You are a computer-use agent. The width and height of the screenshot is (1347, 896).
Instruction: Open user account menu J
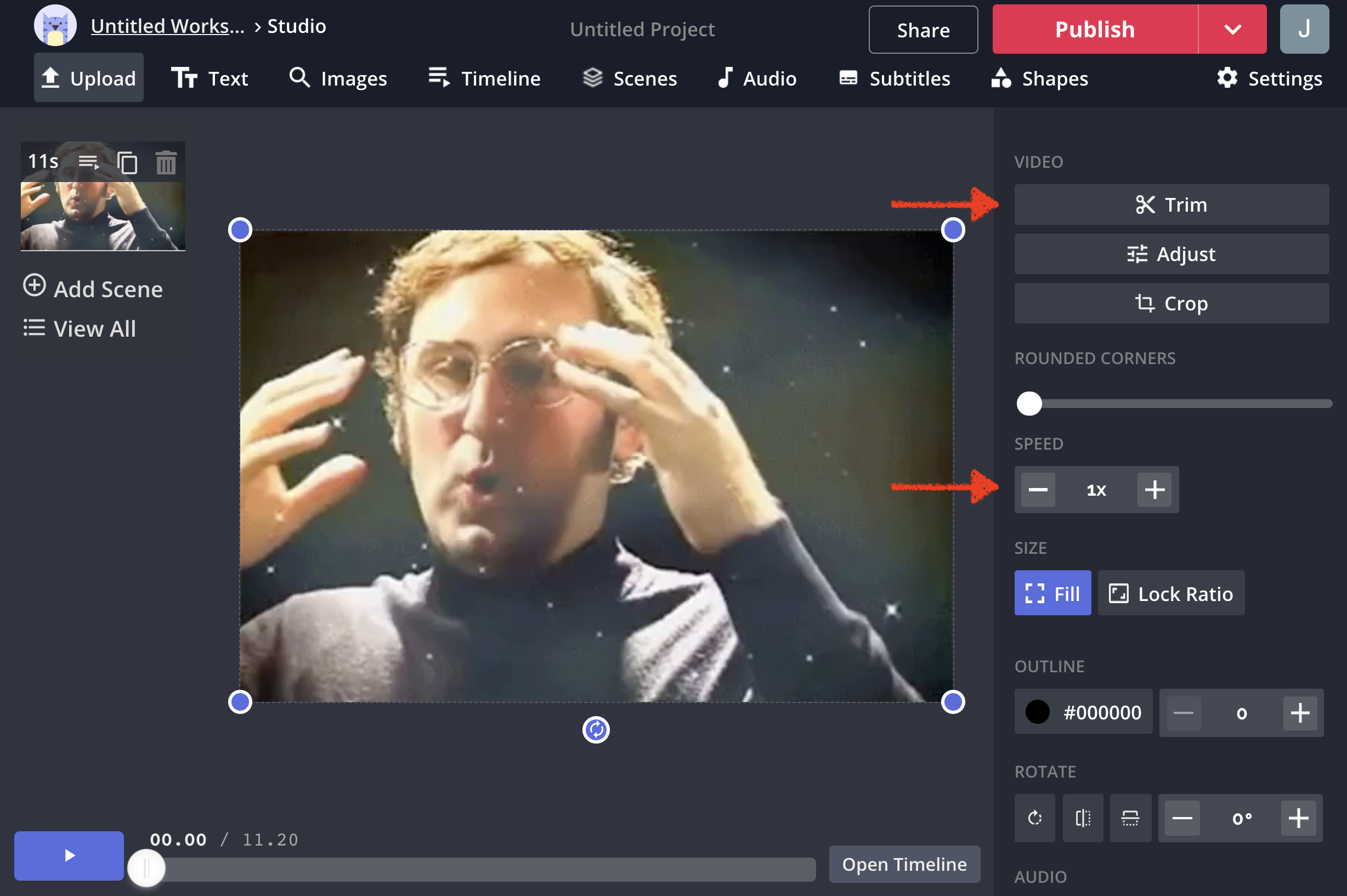click(1304, 29)
